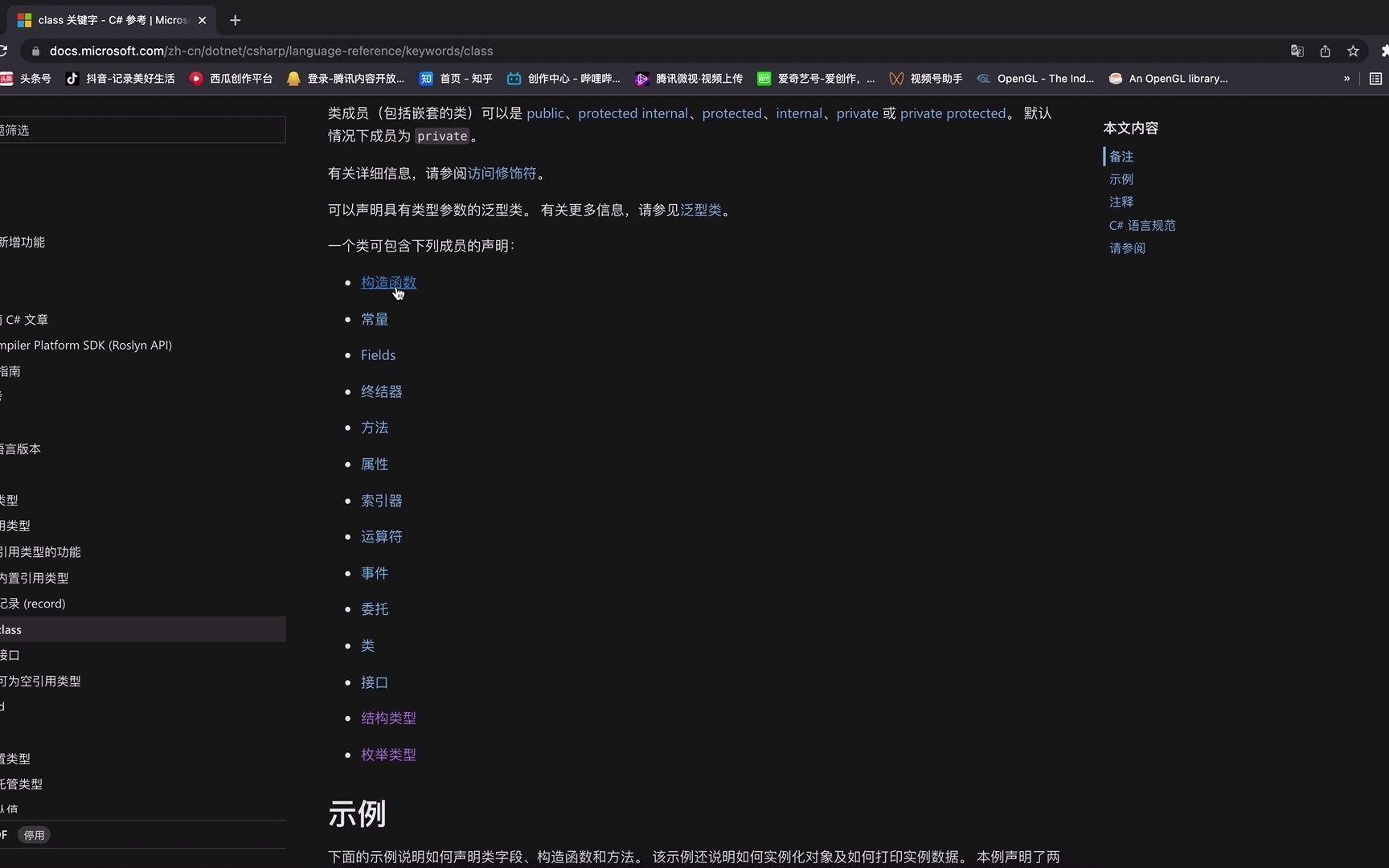Click the share icon in the address bar

point(1325,51)
